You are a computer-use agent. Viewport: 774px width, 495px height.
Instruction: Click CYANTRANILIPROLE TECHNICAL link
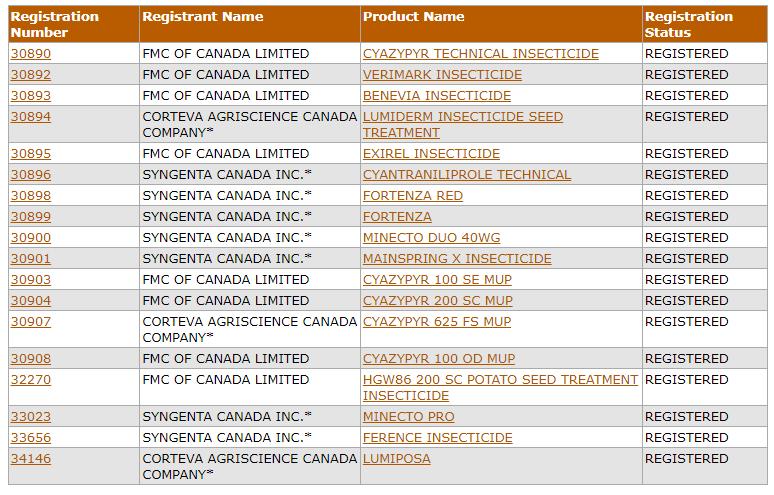[466, 175]
